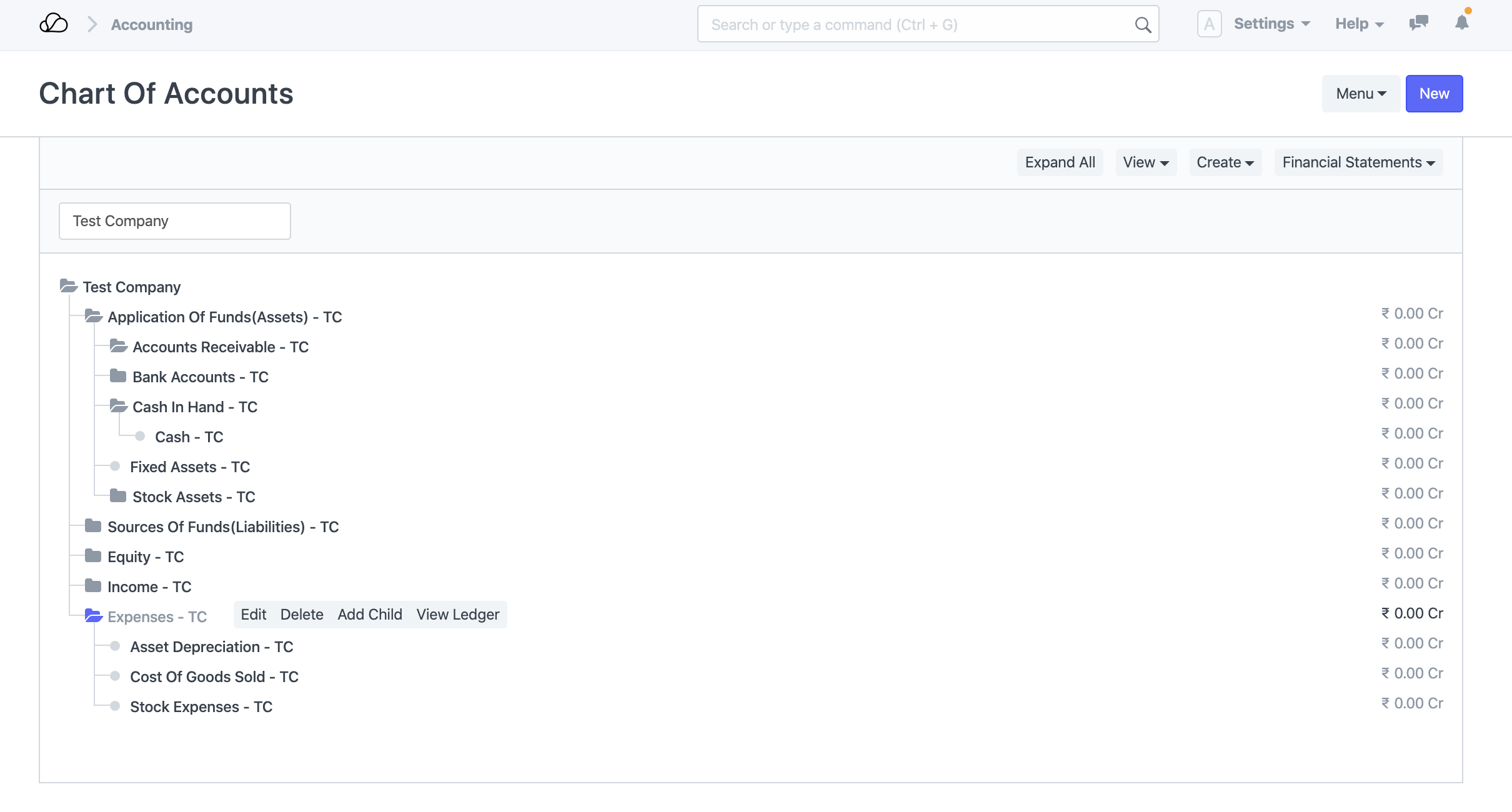
Task: Open the Financial Statements dropdown
Action: [1358, 162]
